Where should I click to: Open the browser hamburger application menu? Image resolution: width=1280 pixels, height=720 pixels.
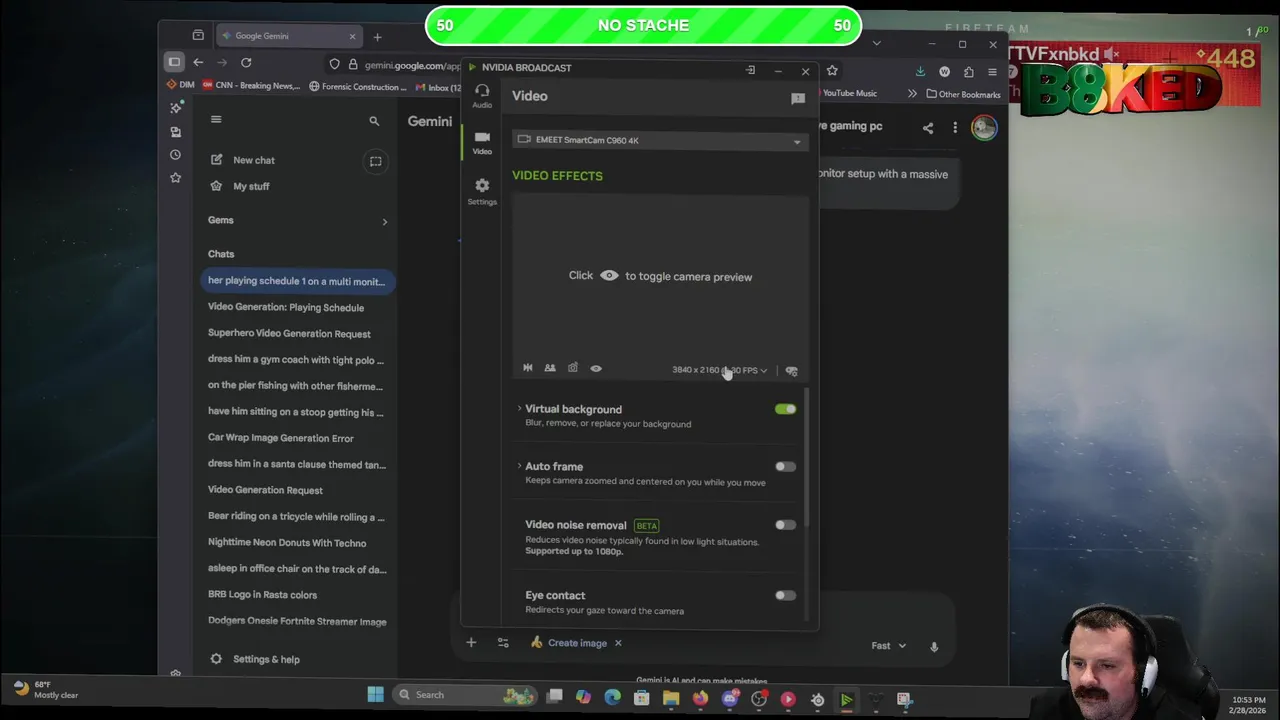pyautogui.click(x=992, y=72)
